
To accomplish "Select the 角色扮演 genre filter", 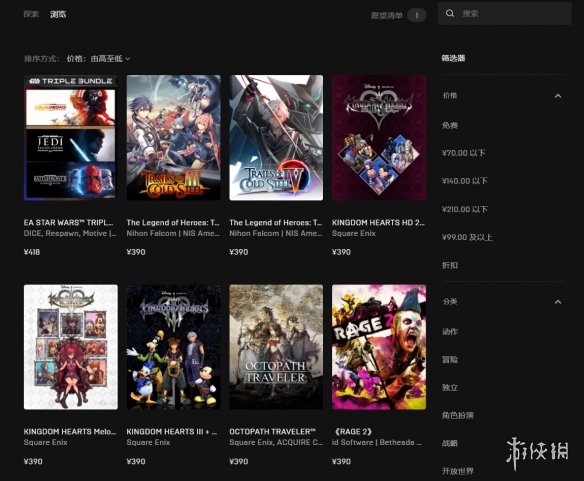I will [457, 415].
